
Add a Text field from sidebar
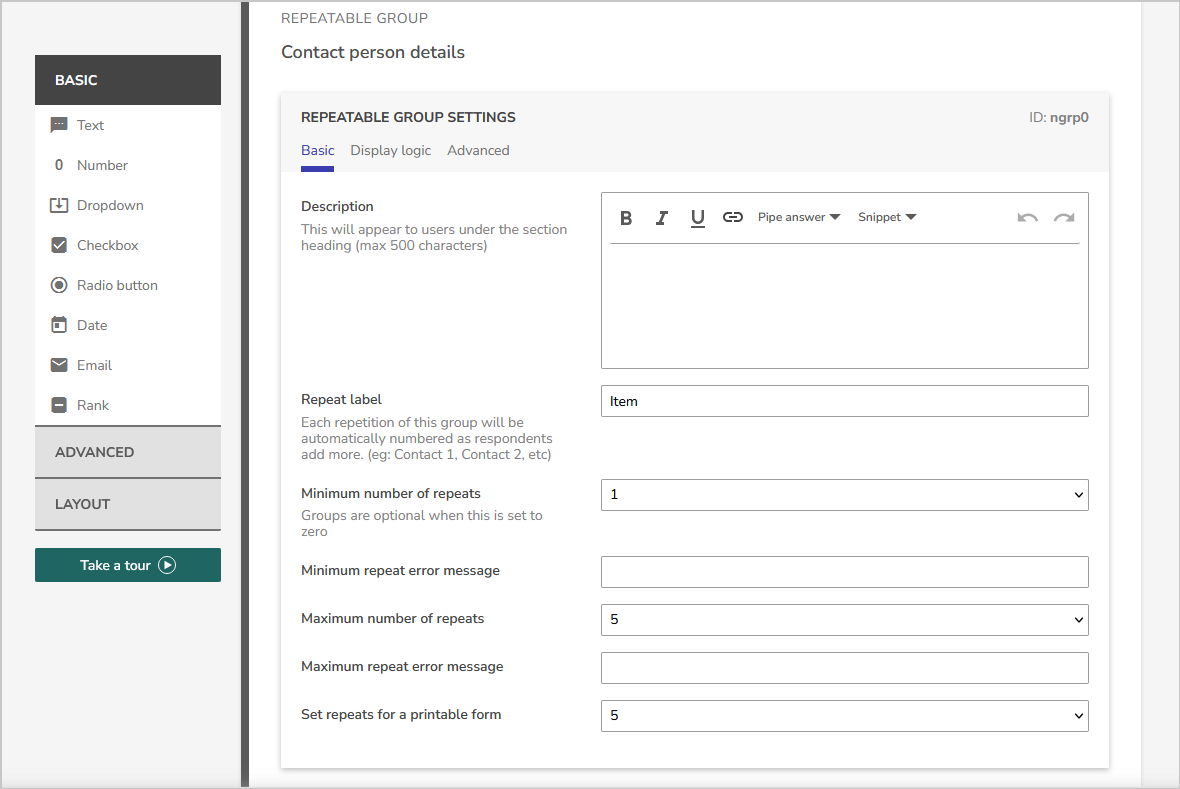coord(128,125)
